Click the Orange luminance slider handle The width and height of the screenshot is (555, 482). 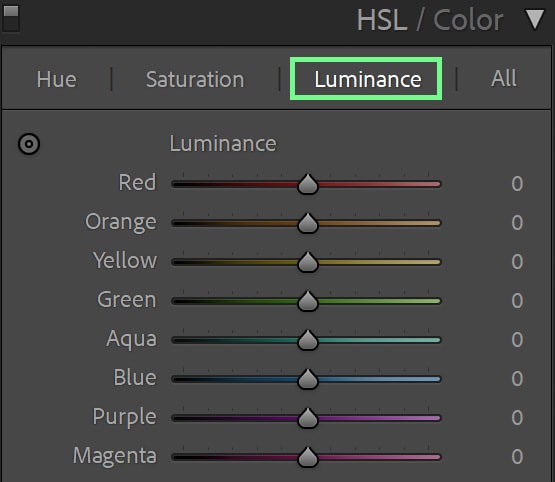[x=308, y=223]
